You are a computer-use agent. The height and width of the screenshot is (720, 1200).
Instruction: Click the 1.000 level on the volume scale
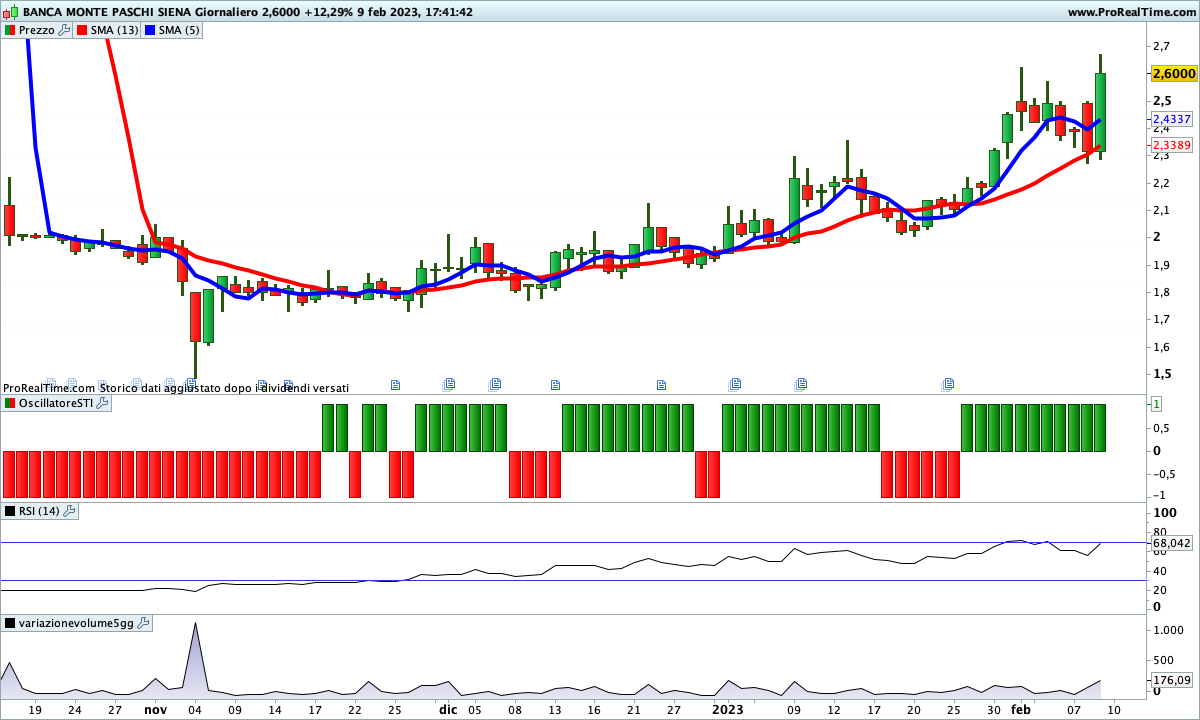pyautogui.click(x=1168, y=631)
